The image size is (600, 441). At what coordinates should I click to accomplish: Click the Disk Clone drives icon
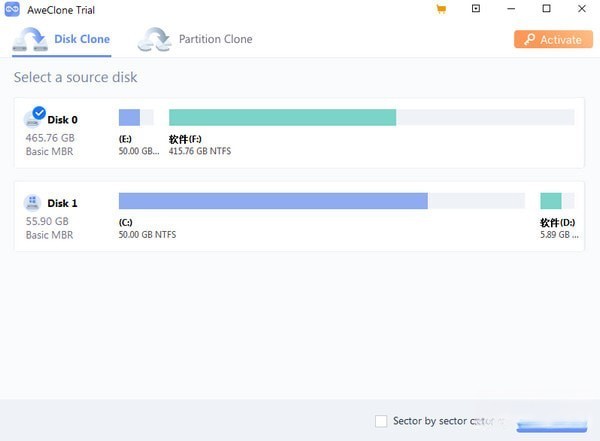(x=30, y=39)
